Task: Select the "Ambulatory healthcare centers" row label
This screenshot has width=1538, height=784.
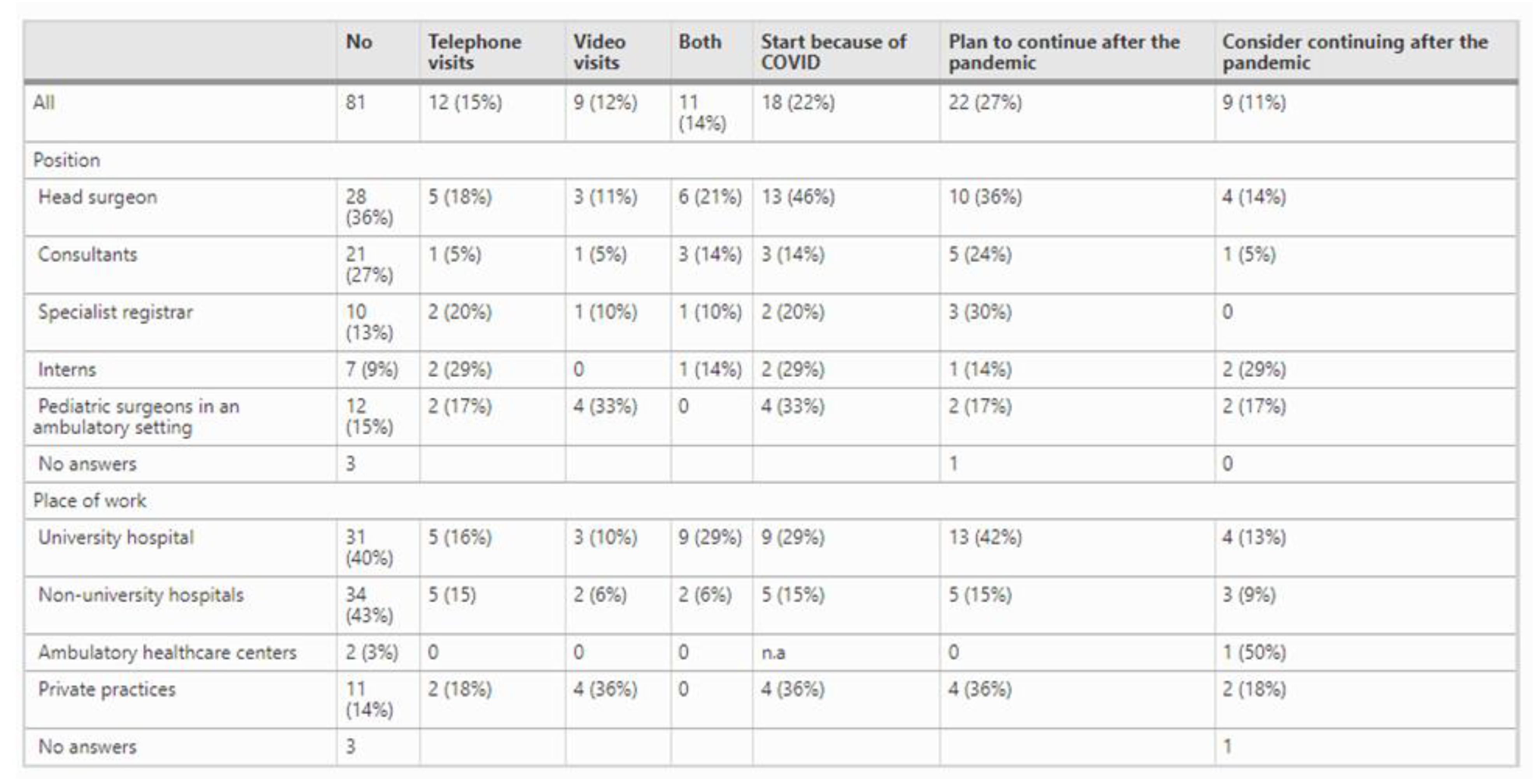Action: tap(167, 652)
